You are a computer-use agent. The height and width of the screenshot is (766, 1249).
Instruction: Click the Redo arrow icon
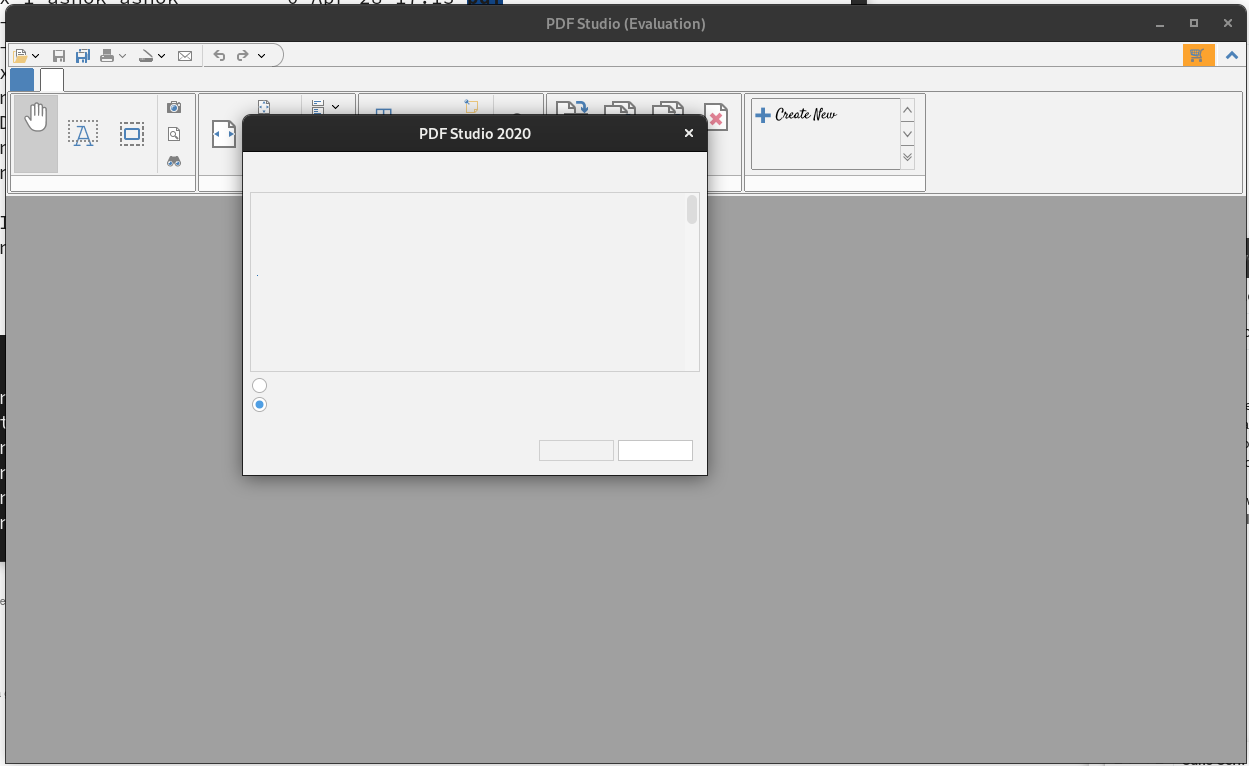pos(242,56)
